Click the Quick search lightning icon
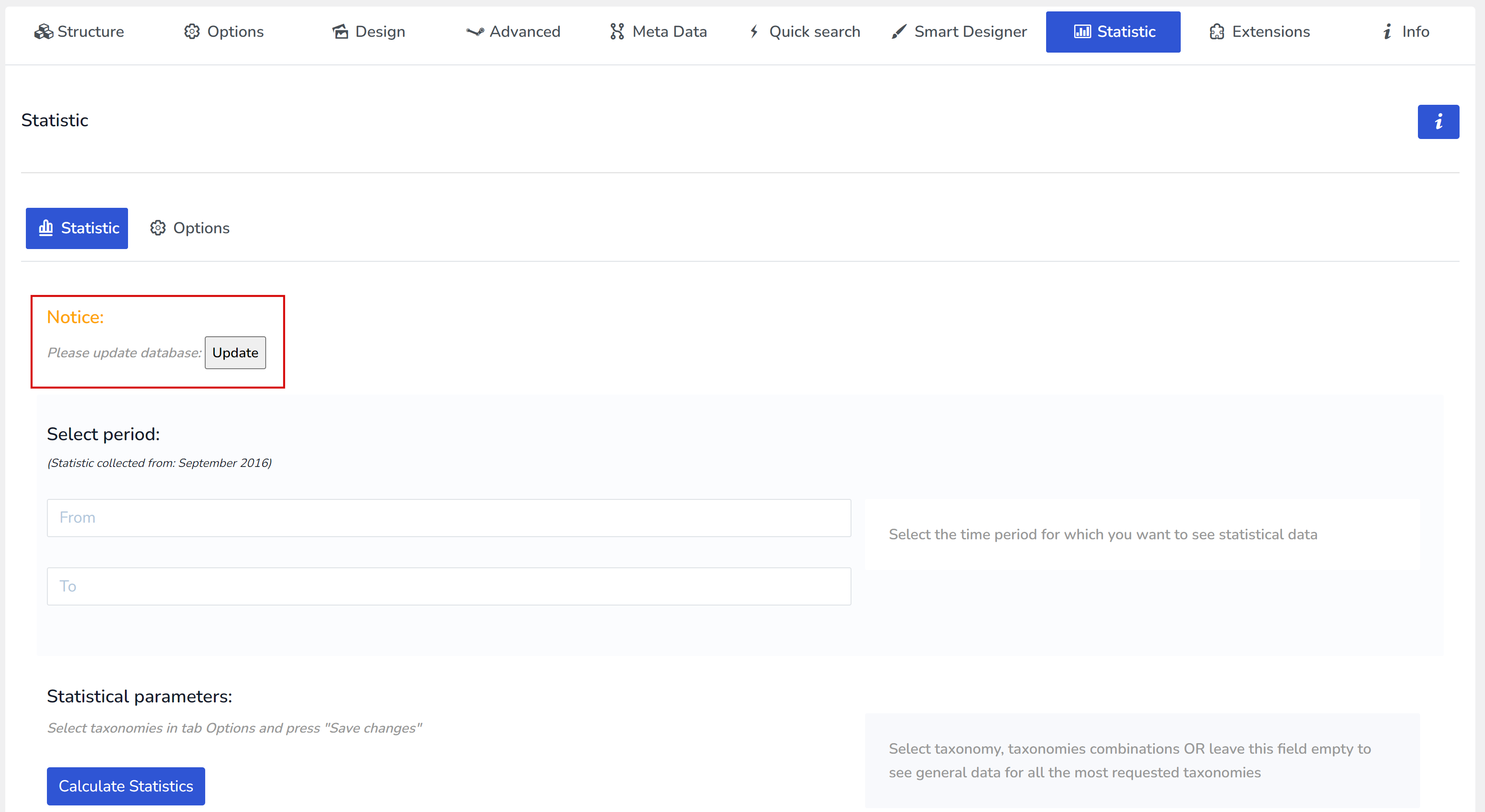 (754, 32)
